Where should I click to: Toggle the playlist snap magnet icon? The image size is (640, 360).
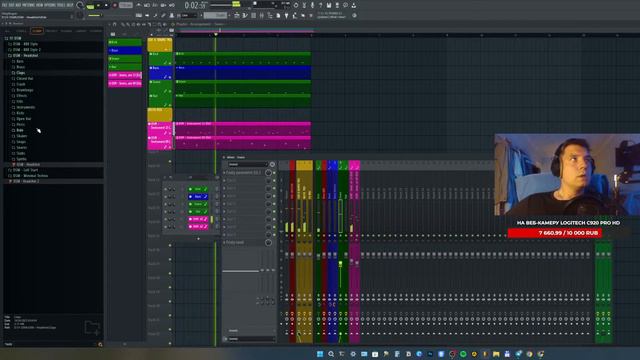pos(115,24)
